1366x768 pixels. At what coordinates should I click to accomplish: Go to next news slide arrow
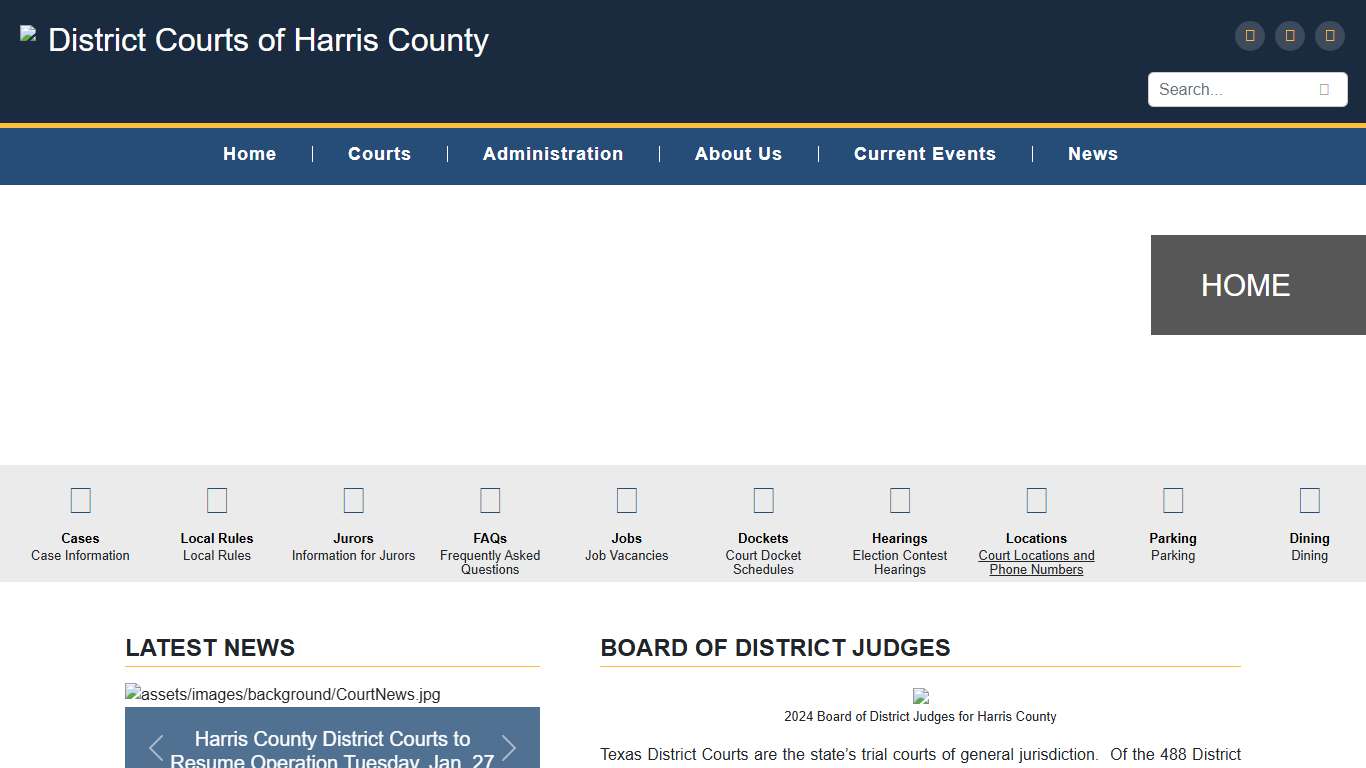(x=509, y=748)
